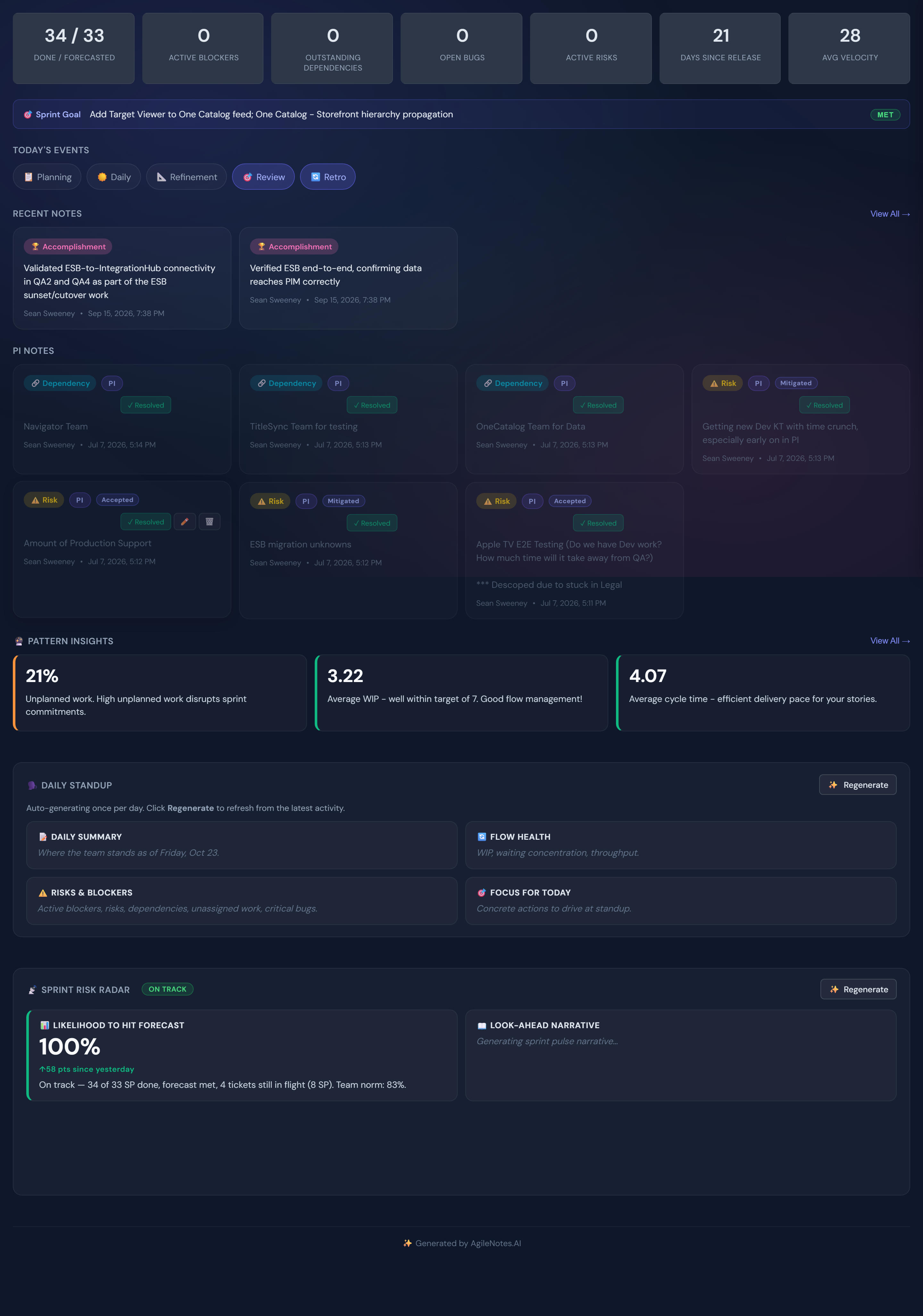This screenshot has height=1316, width=923.
Task: Click the Sprint Risk Radar header icon
Action: (x=32, y=990)
